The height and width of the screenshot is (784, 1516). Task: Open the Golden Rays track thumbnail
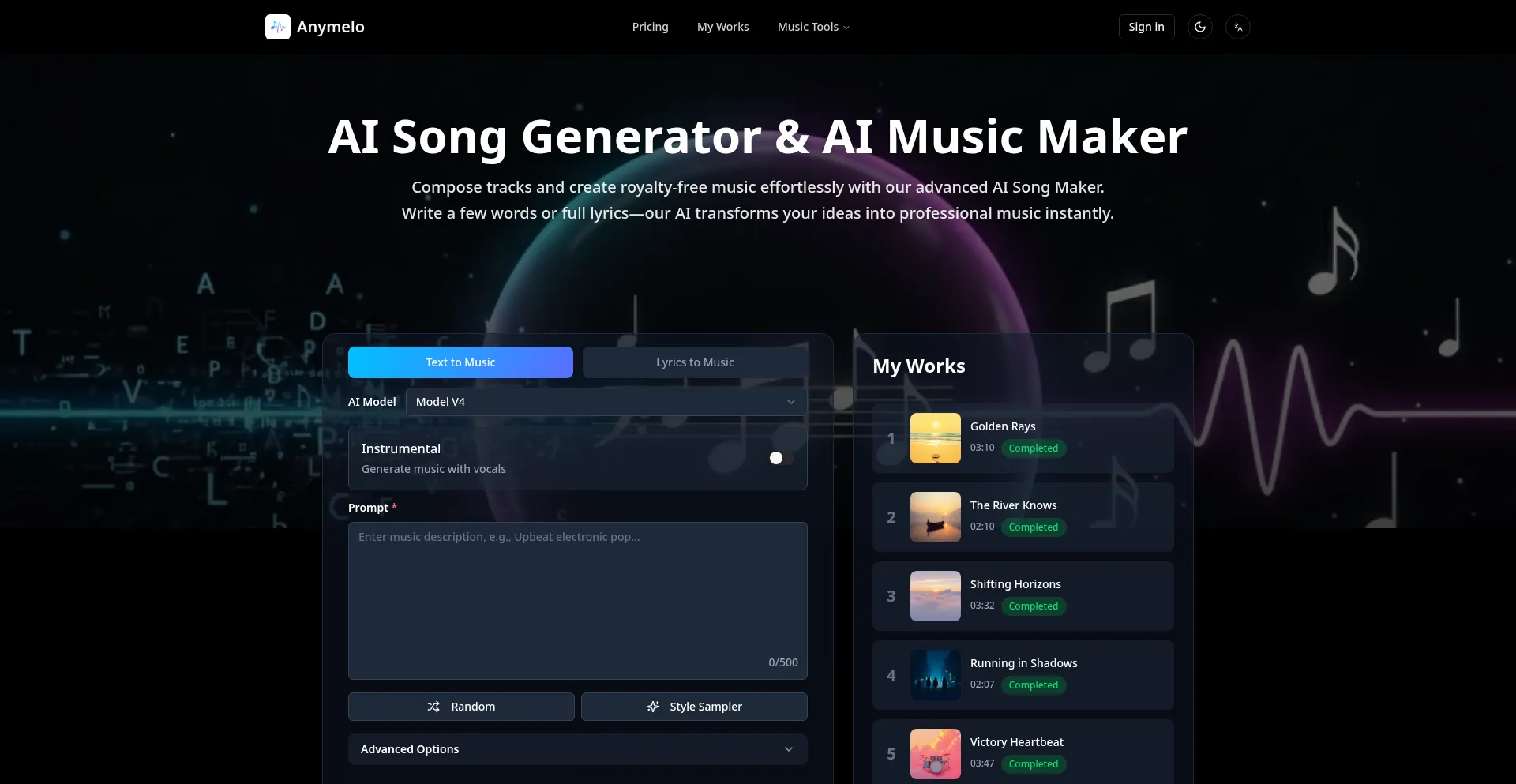[x=935, y=438]
